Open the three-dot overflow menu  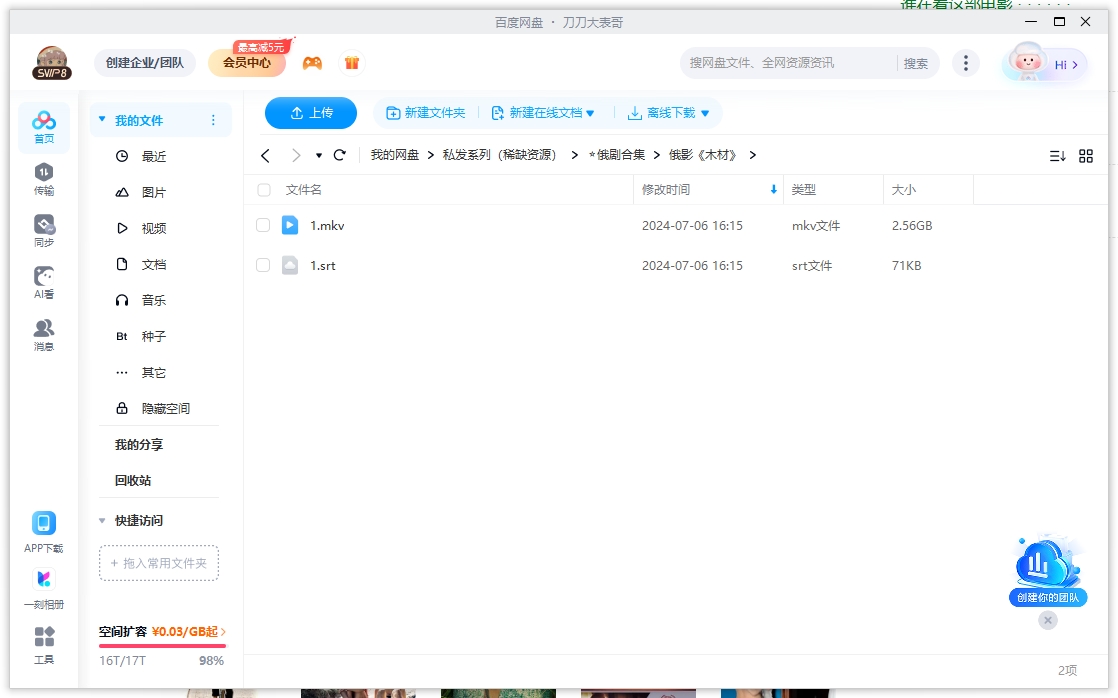966,62
